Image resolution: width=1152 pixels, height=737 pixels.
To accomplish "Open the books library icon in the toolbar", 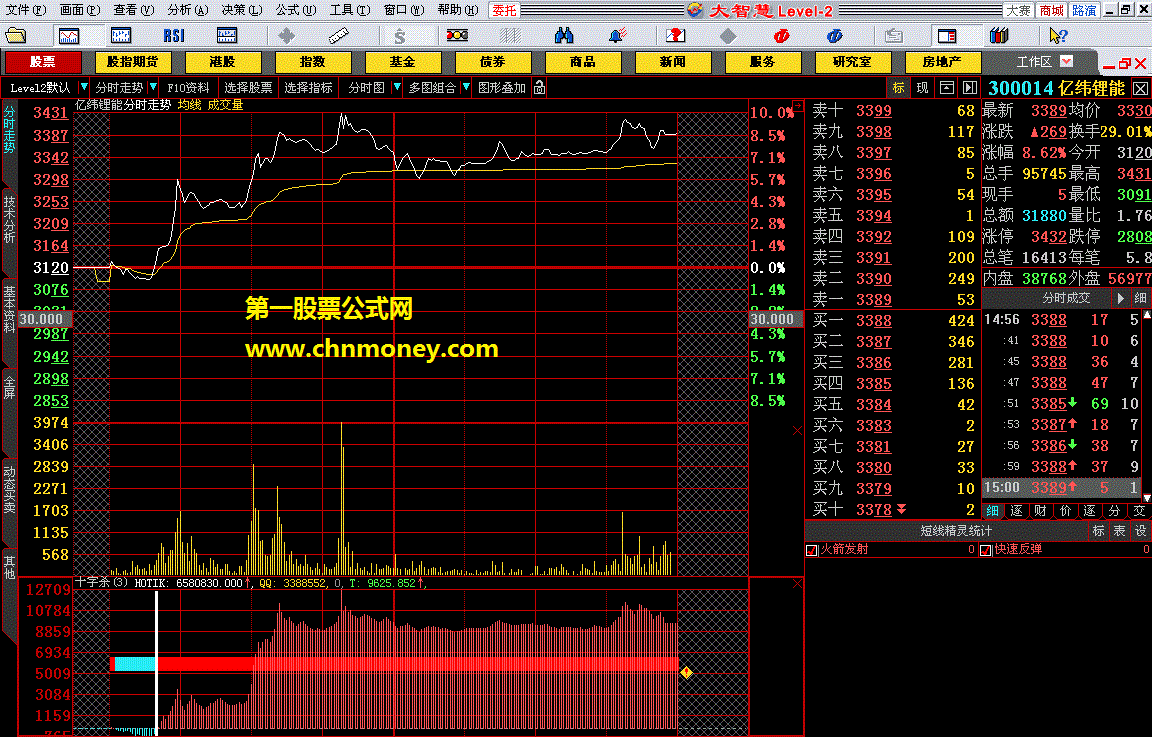I will [999, 35].
